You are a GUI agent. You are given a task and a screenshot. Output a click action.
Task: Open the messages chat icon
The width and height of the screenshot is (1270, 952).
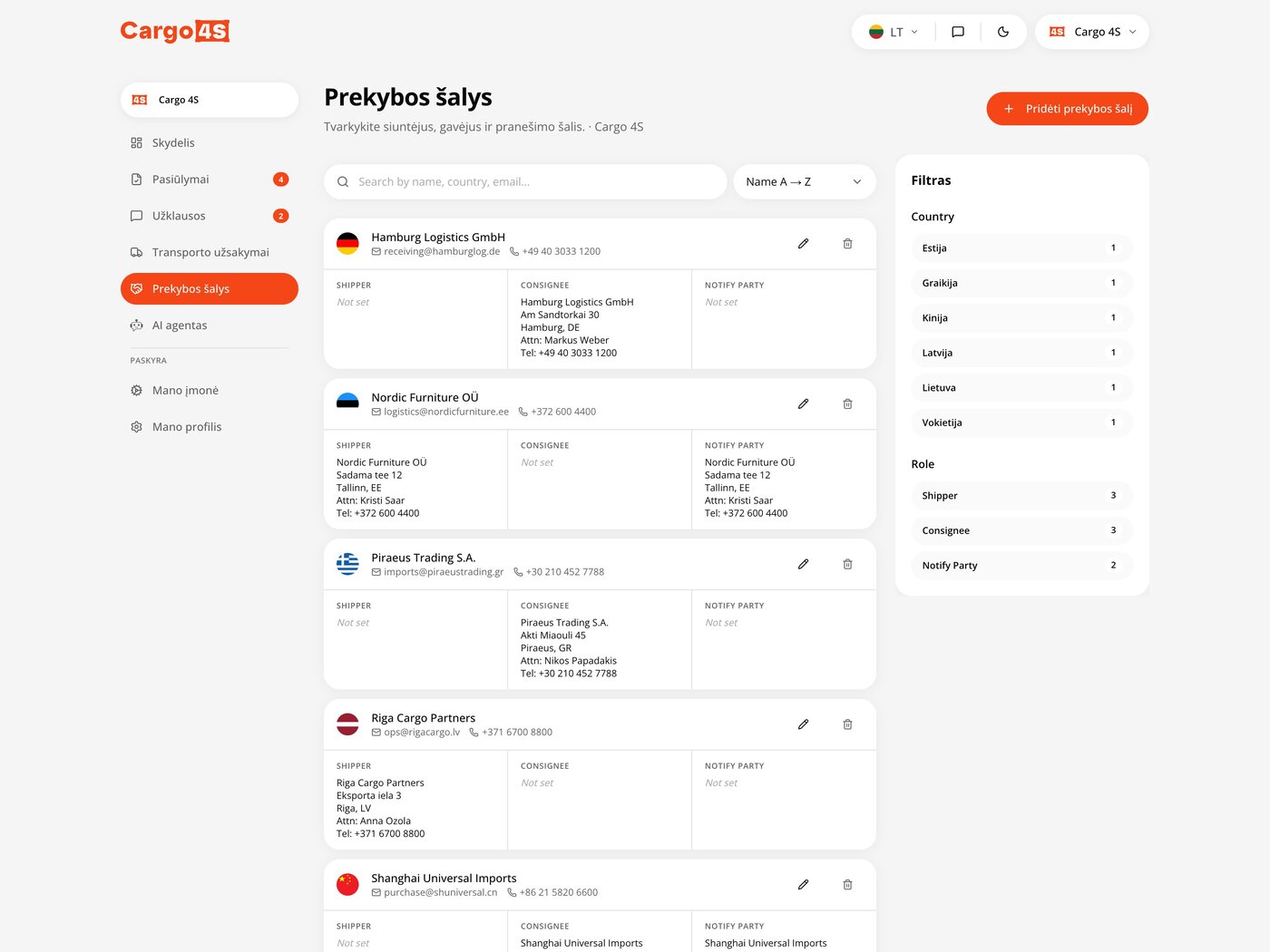958,32
